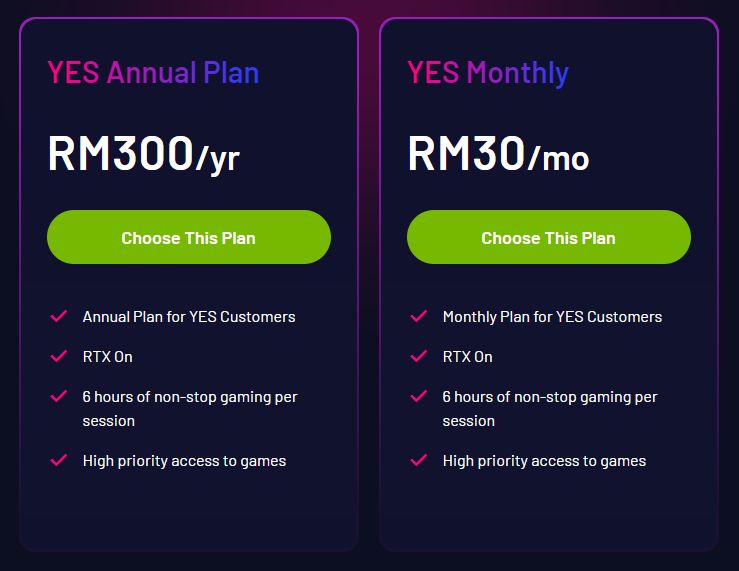Click 6 hours non-stop gaming text in monthly card
The image size is (739, 571).
coord(550,408)
